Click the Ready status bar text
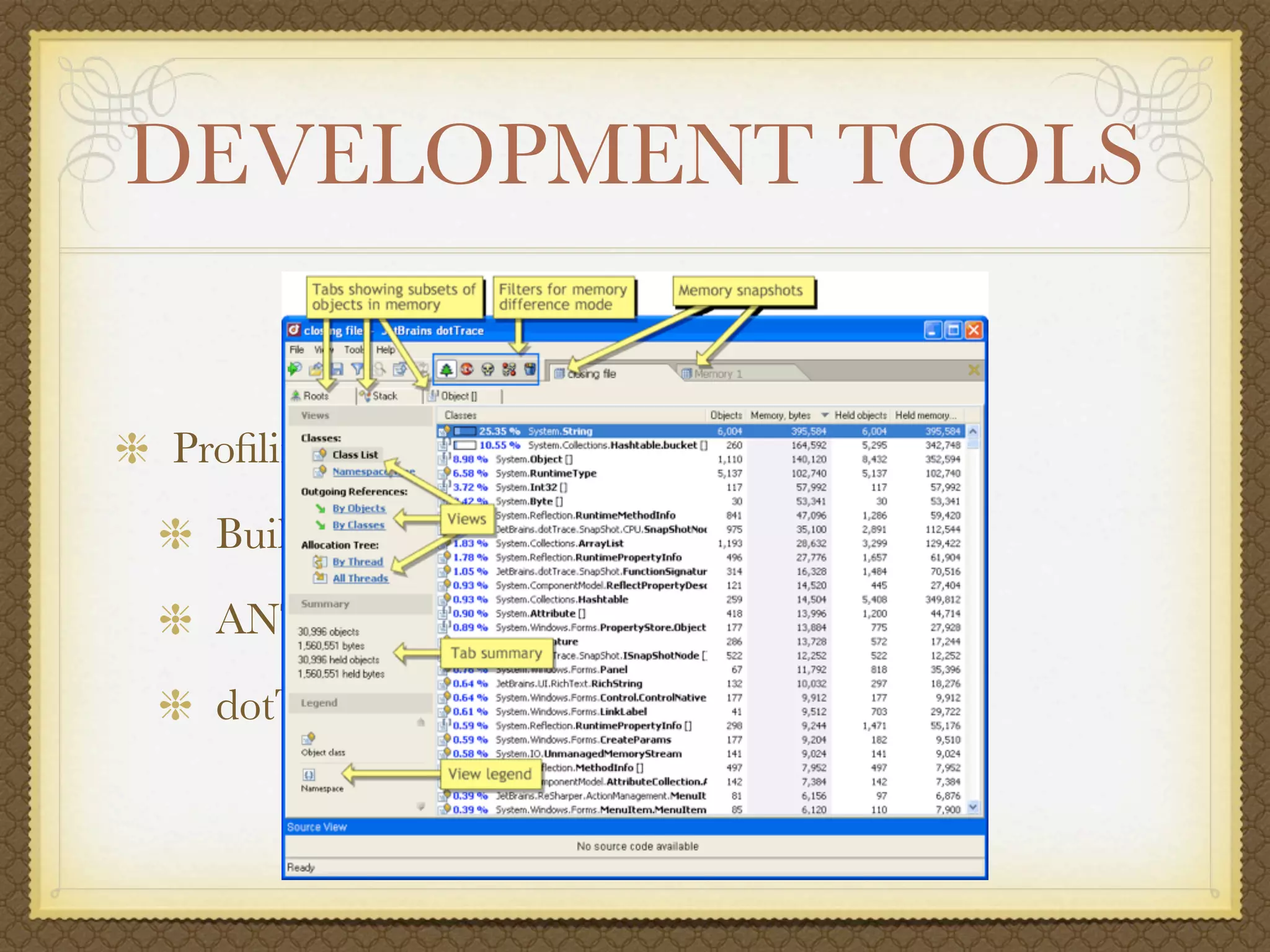Image resolution: width=1270 pixels, height=952 pixels. coord(301,868)
